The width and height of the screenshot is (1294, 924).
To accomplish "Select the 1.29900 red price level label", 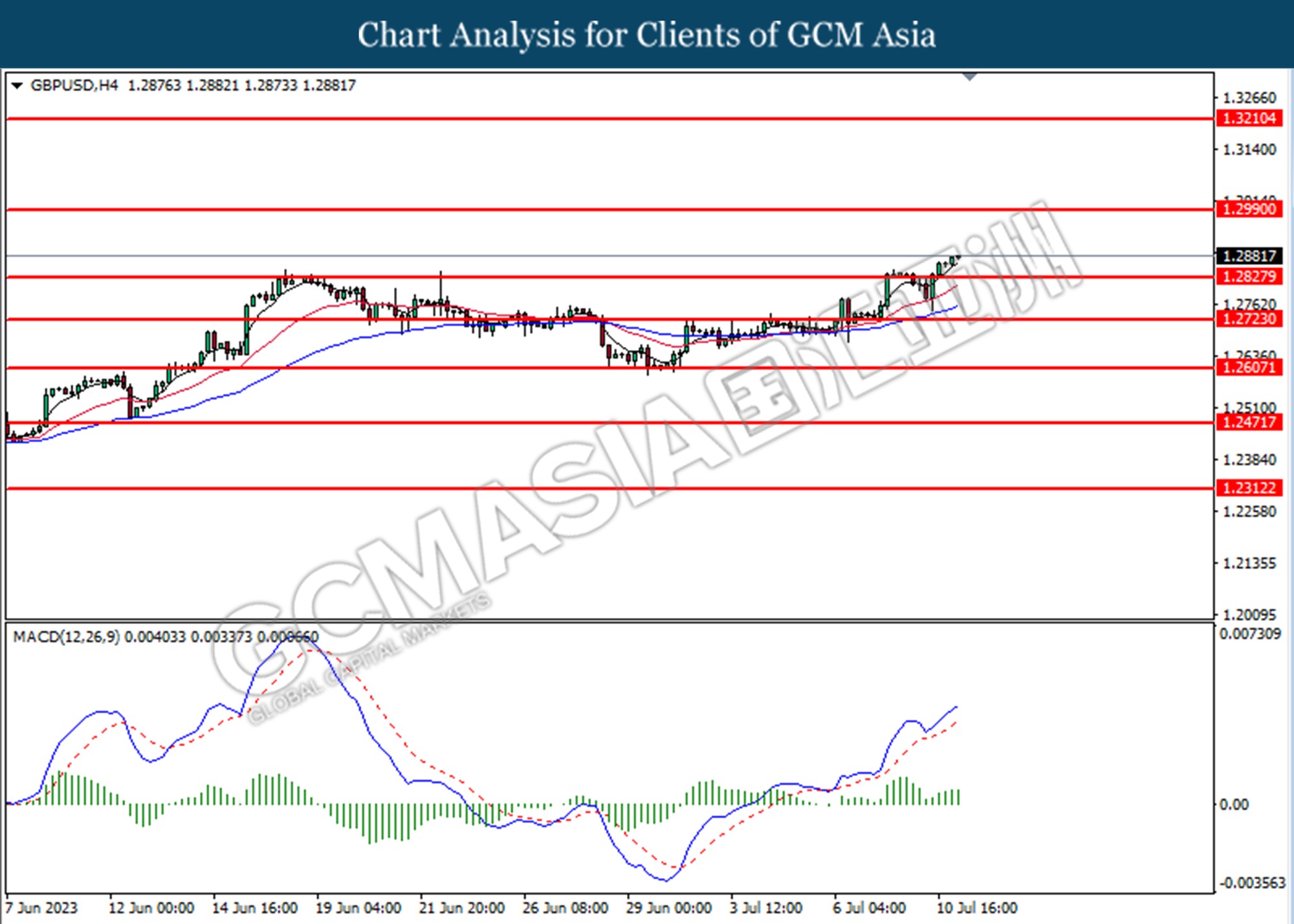I will click(1249, 209).
